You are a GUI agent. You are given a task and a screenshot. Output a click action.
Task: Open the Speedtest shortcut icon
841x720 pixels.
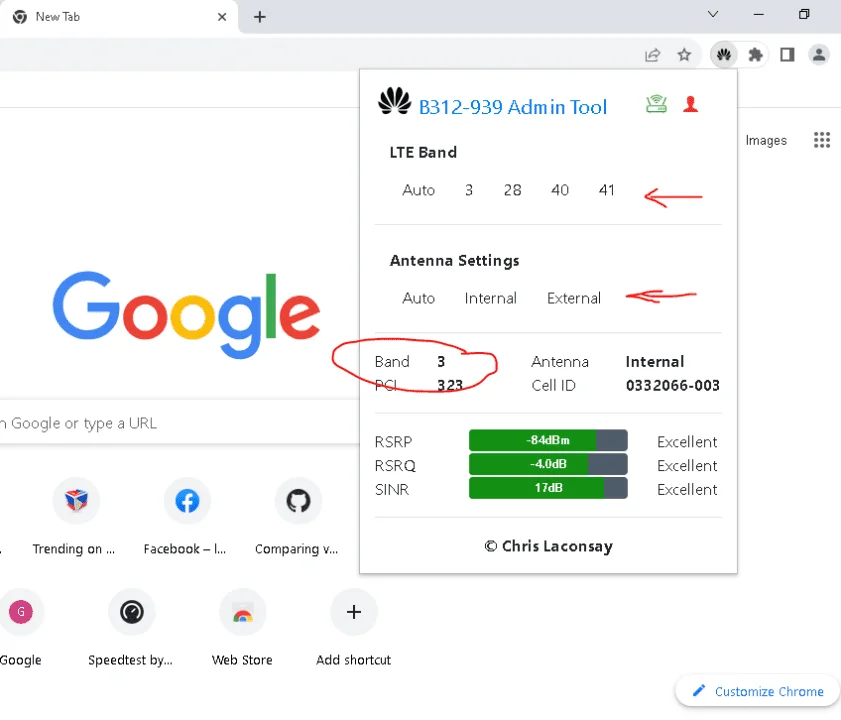131,612
